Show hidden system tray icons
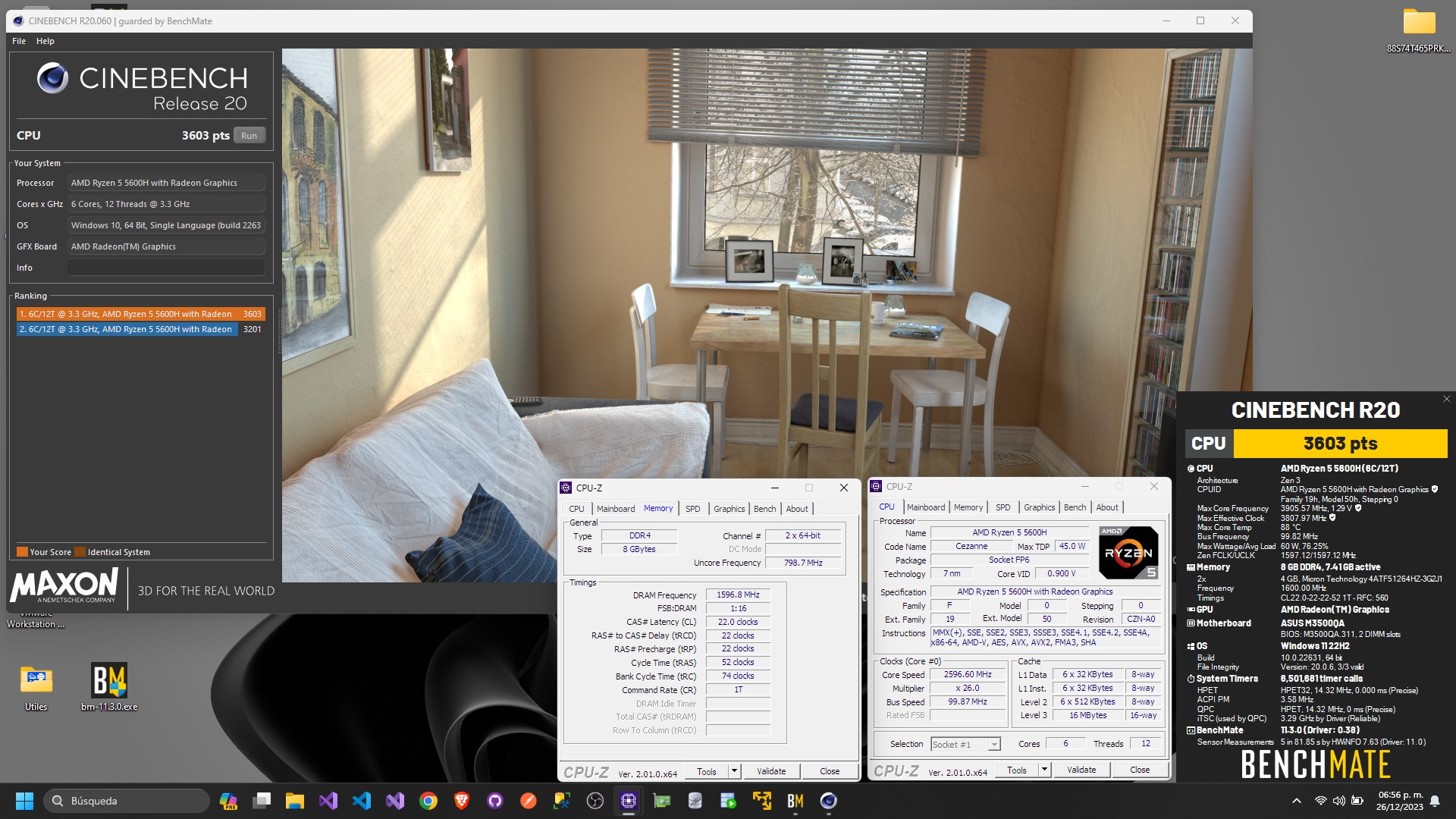Image resolution: width=1456 pixels, height=819 pixels. [1297, 801]
